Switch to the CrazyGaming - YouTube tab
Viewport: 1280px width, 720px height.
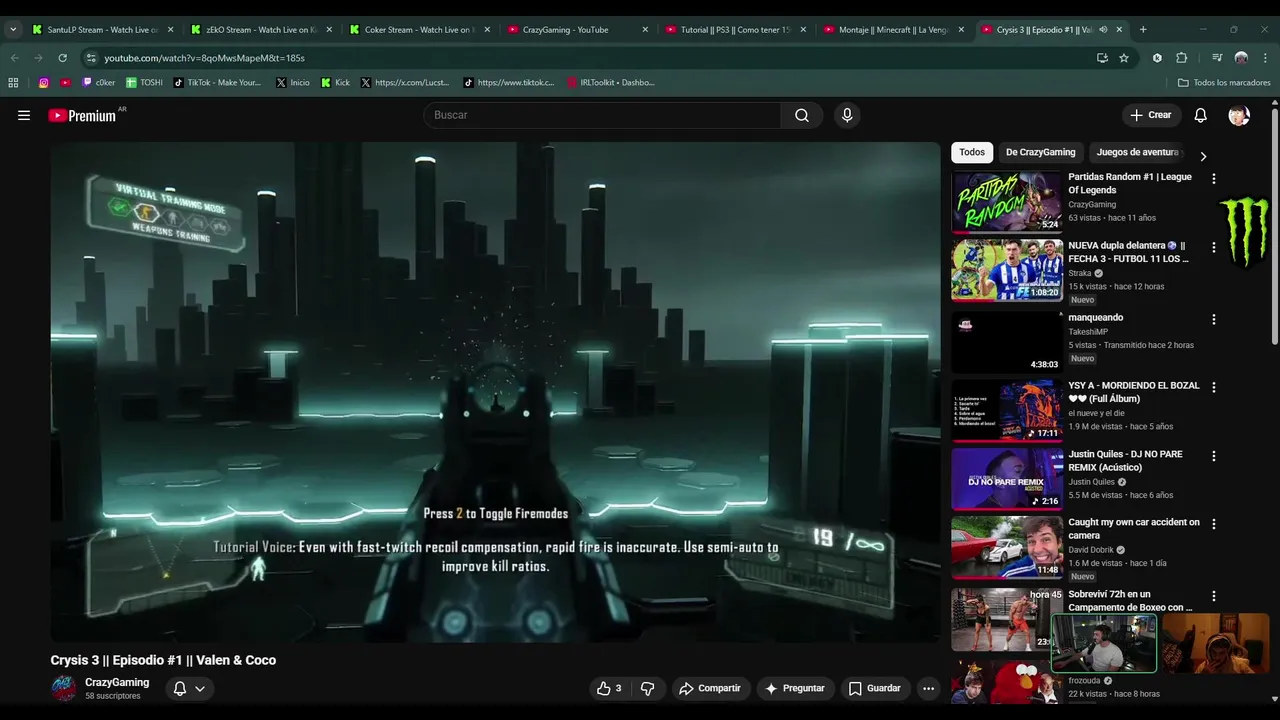pyautogui.click(x=577, y=30)
